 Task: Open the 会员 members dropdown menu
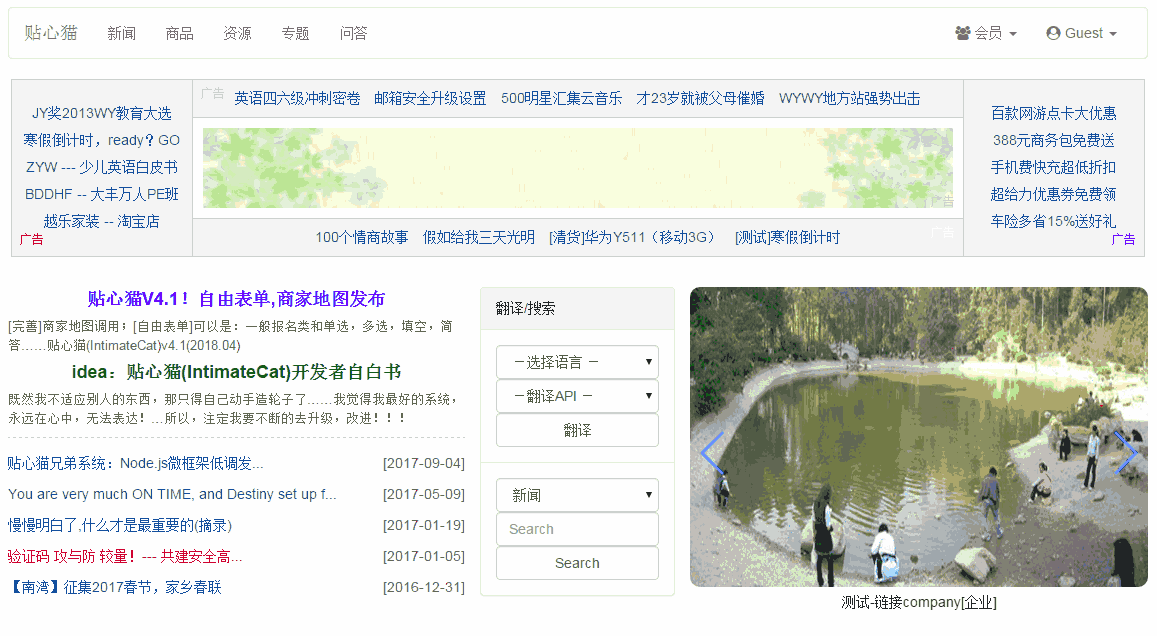pyautogui.click(x=986, y=33)
